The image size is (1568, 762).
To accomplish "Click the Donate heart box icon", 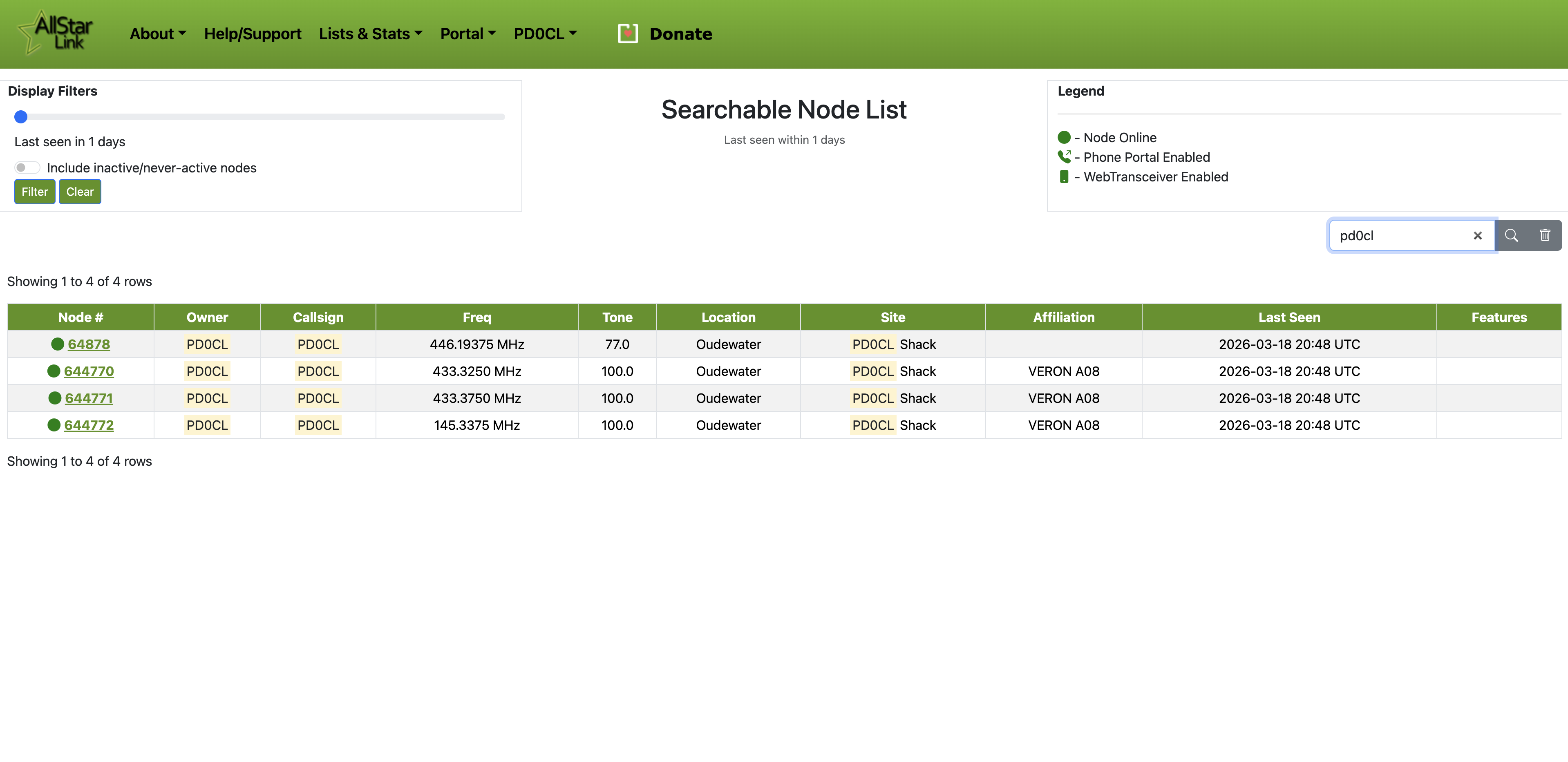I will tap(628, 34).
